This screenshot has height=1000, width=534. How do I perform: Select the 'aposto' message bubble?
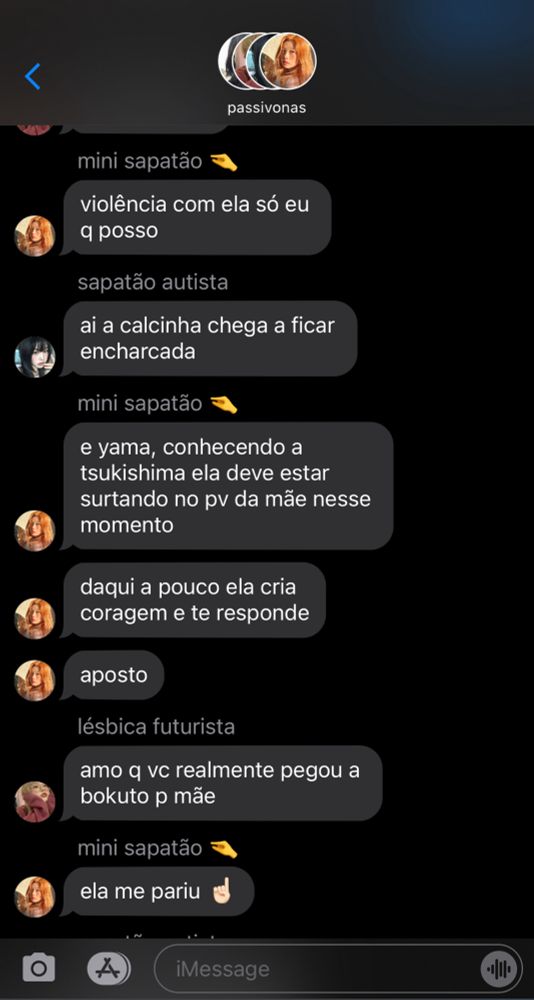pyautogui.click(x=114, y=675)
